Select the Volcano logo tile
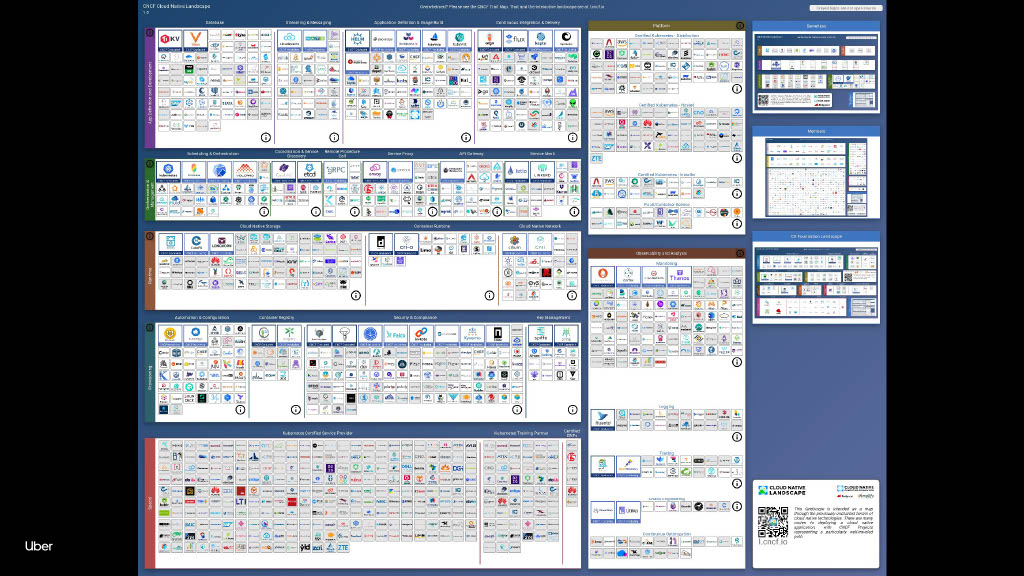Screen dimensions: 1024x576 click(x=244, y=172)
